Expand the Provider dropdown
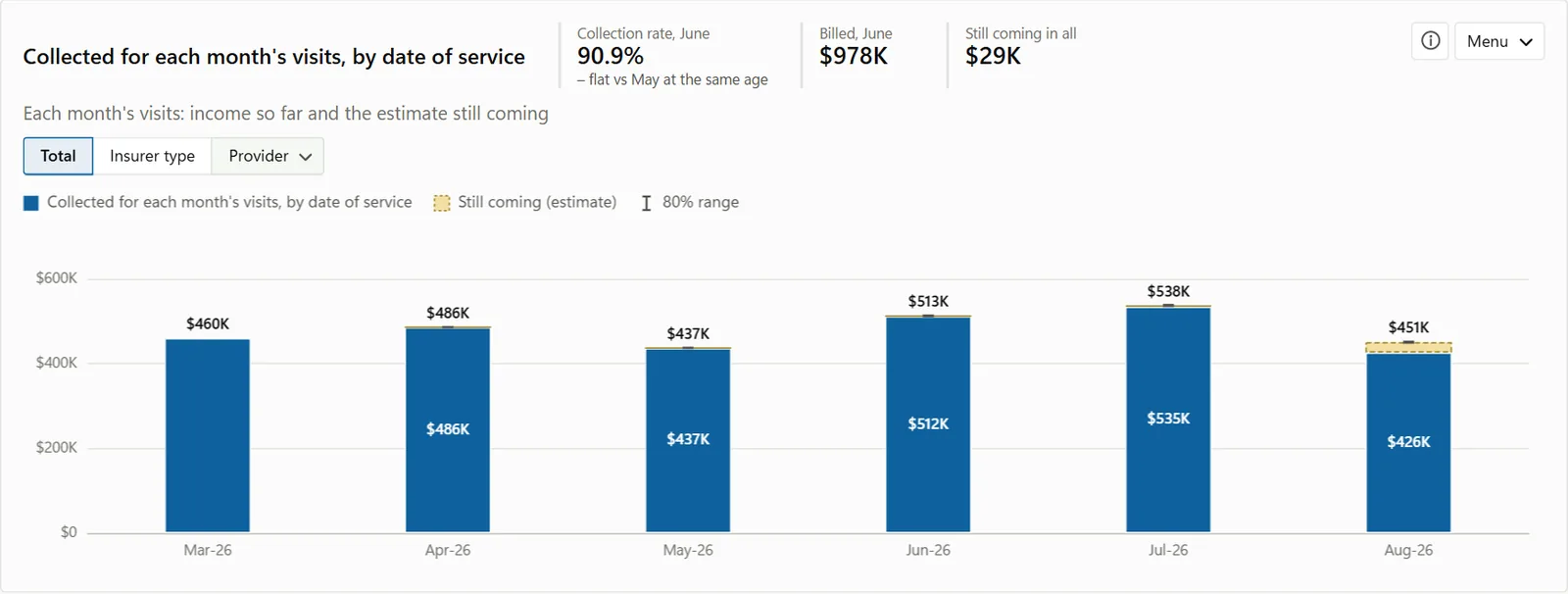 268,156
